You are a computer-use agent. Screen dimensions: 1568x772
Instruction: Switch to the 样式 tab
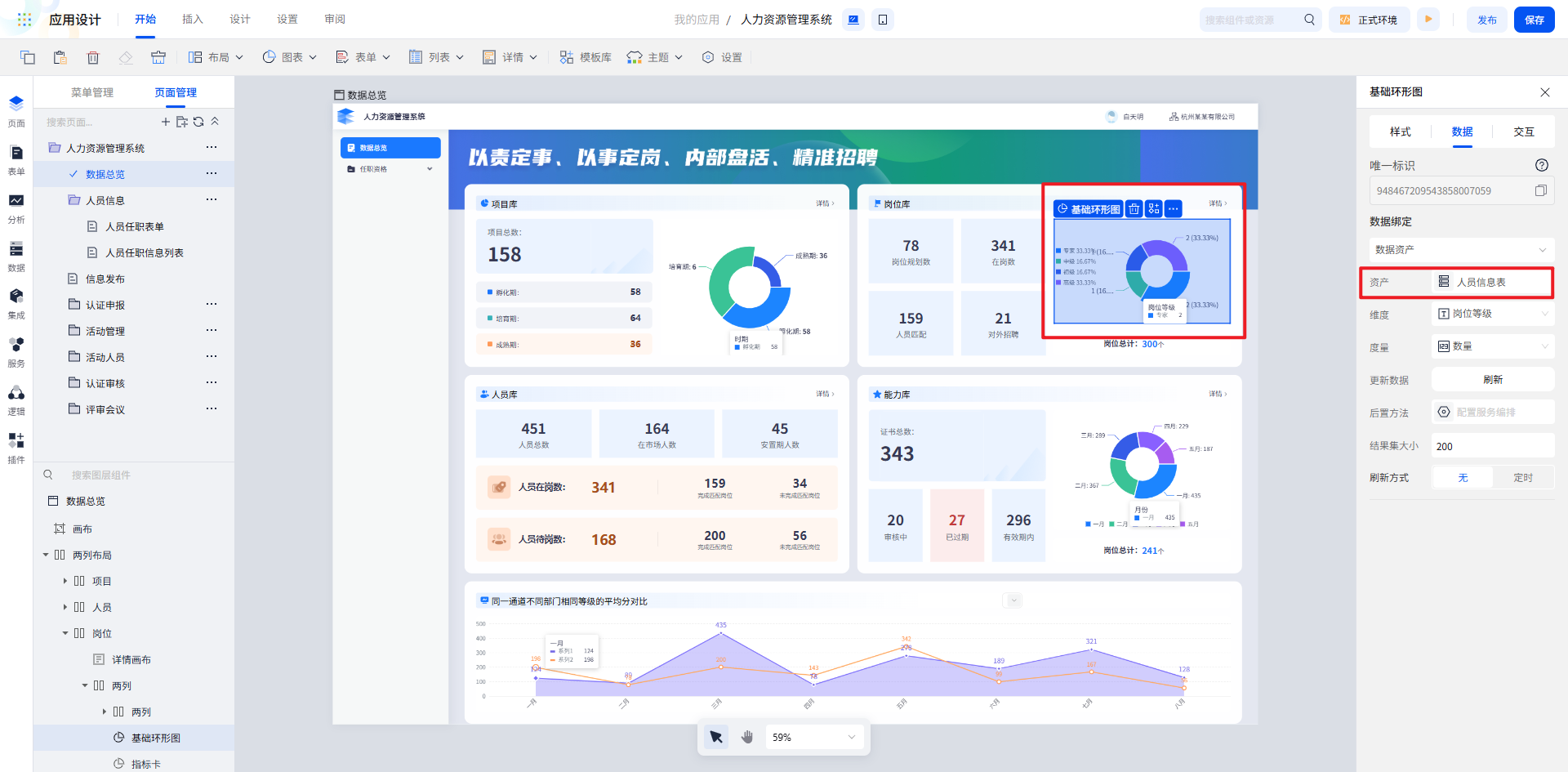[x=1400, y=132]
